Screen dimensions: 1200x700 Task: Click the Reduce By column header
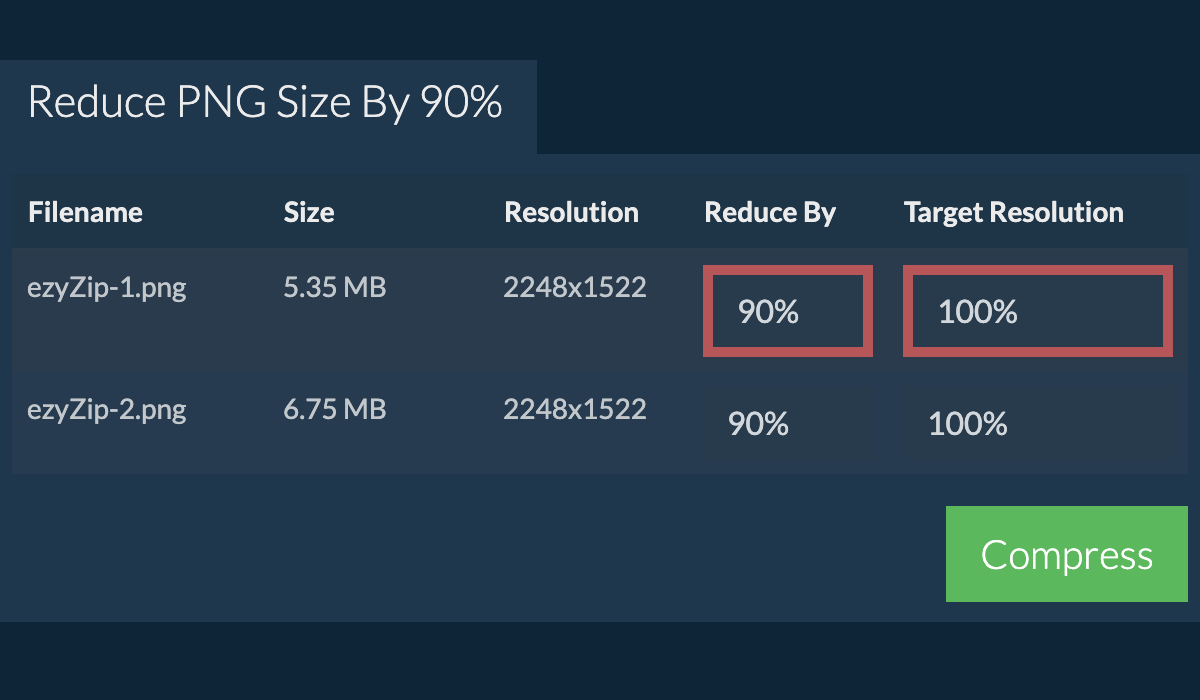[770, 212]
